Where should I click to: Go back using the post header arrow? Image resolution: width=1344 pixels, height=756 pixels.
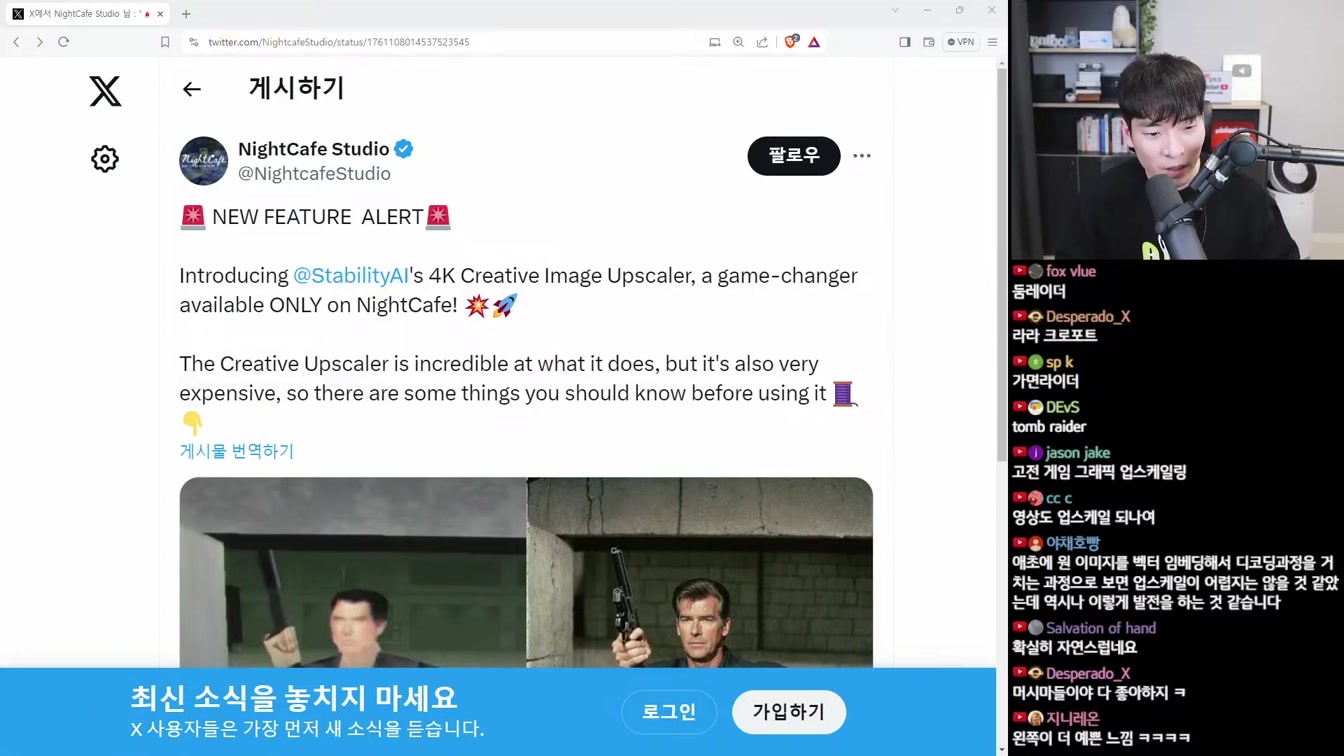(x=192, y=89)
